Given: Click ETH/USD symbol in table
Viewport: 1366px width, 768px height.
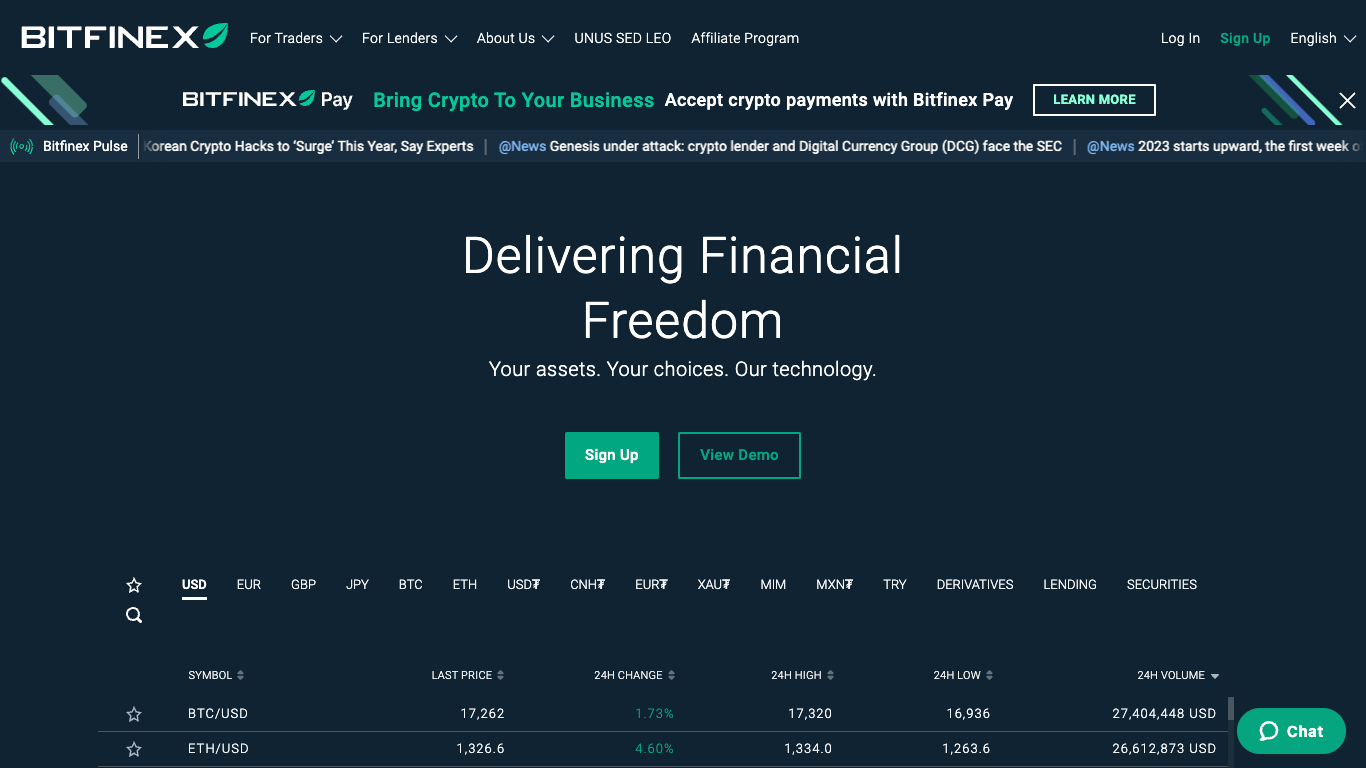Looking at the screenshot, I should [218, 749].
